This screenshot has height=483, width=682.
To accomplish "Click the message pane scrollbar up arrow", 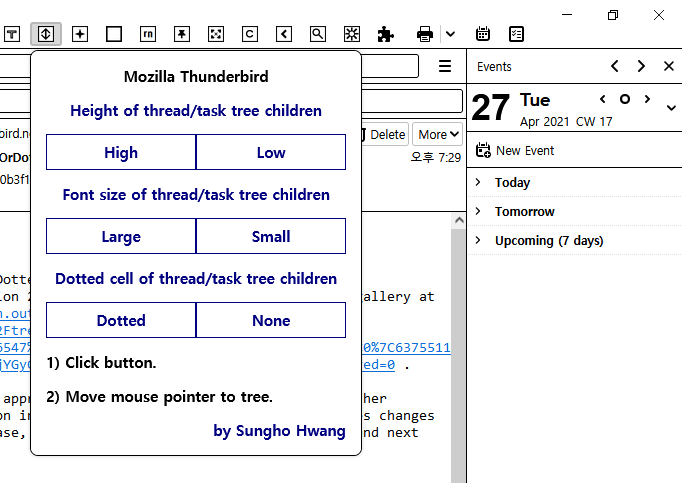I will pyautogui.click(x=458, y=220).
